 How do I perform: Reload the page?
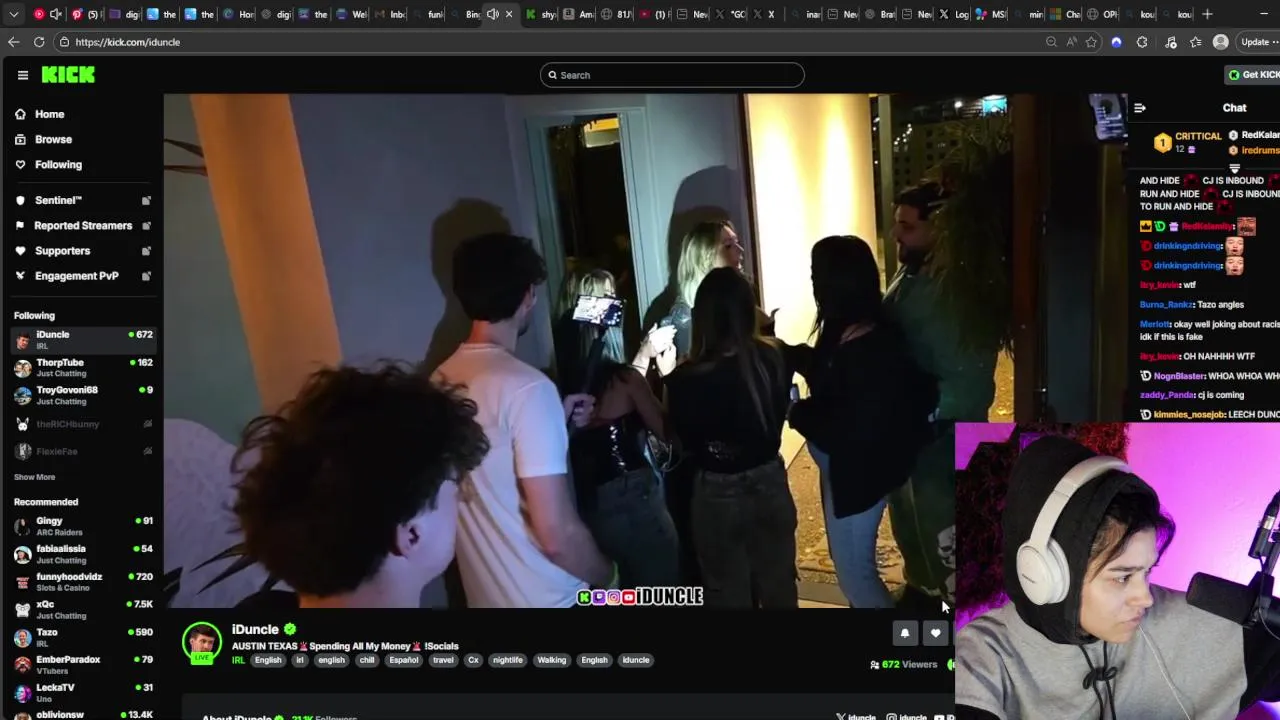(x=39, y=42)
